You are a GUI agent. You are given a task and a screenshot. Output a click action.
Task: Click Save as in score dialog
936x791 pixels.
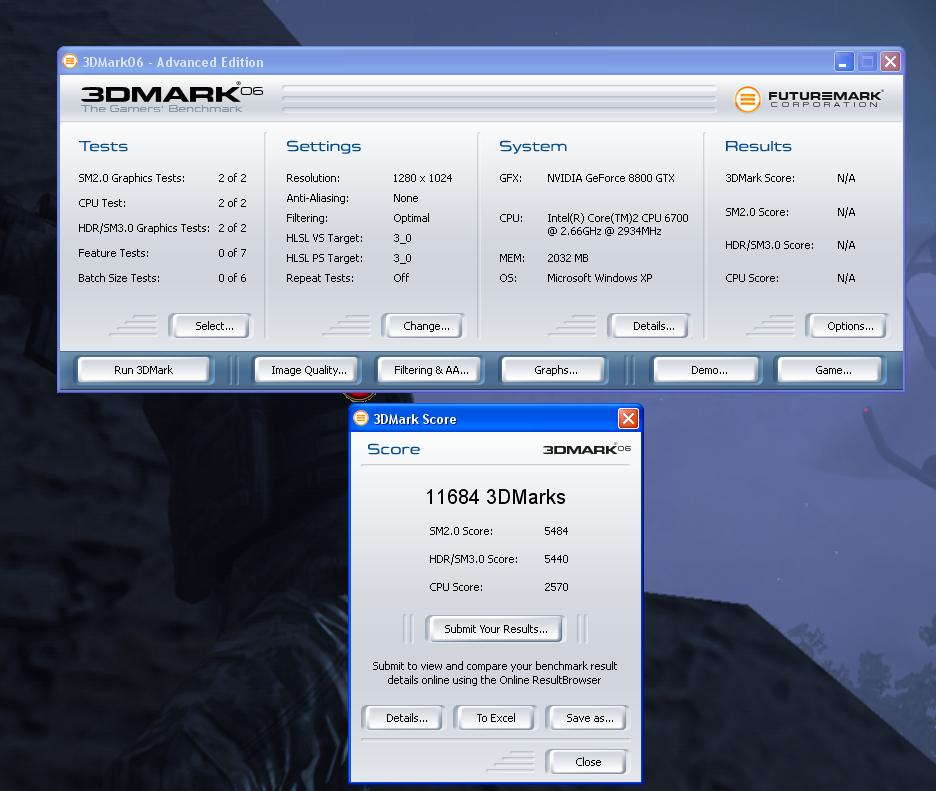[589, 718]
